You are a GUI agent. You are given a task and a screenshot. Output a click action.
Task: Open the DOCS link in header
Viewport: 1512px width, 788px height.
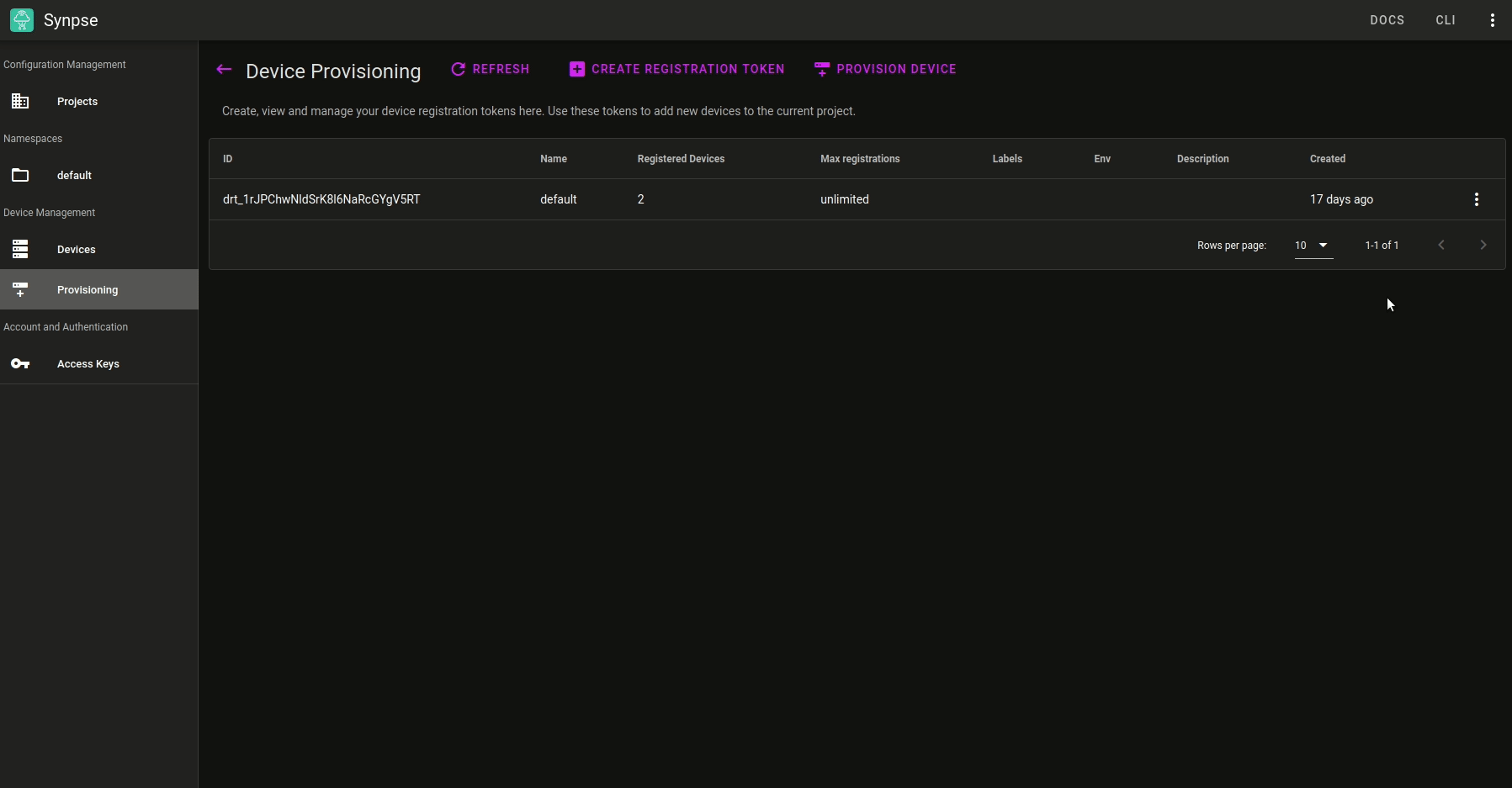click(x=1387, y=20)
